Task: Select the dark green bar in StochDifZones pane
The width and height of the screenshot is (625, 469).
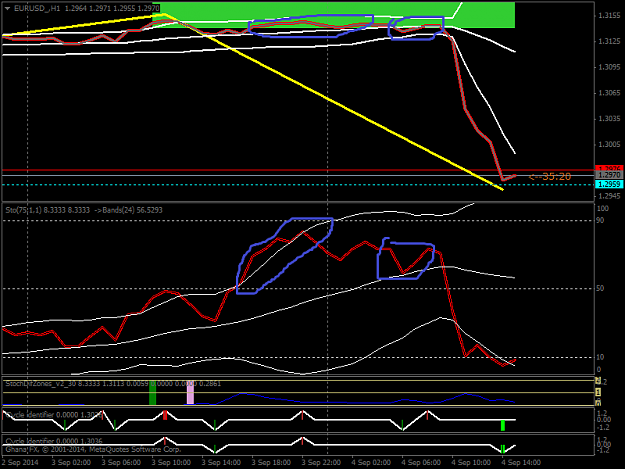Action: [152, 392]
